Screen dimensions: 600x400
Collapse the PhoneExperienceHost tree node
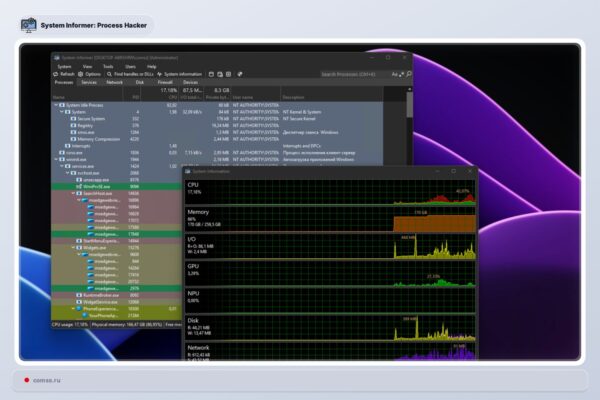coord(73,309)
